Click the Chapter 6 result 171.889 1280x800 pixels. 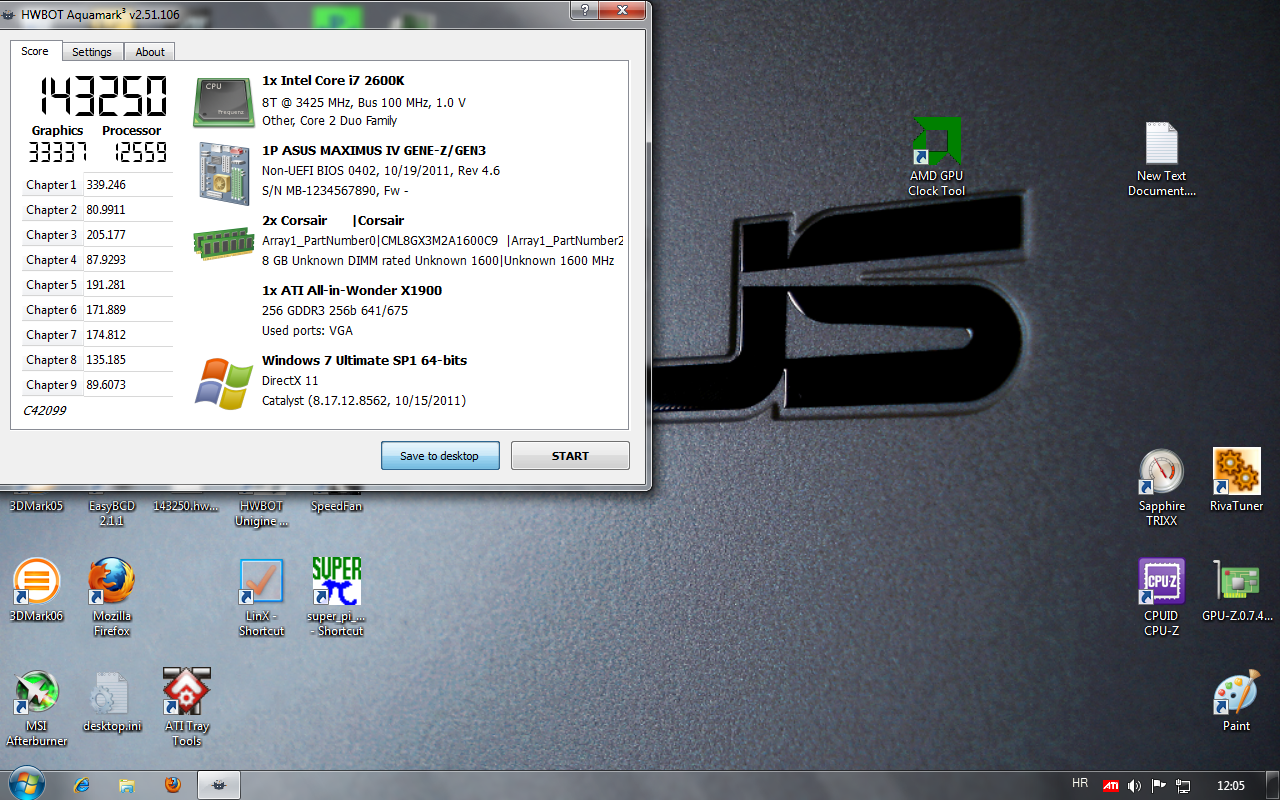[x=106, y=310]
